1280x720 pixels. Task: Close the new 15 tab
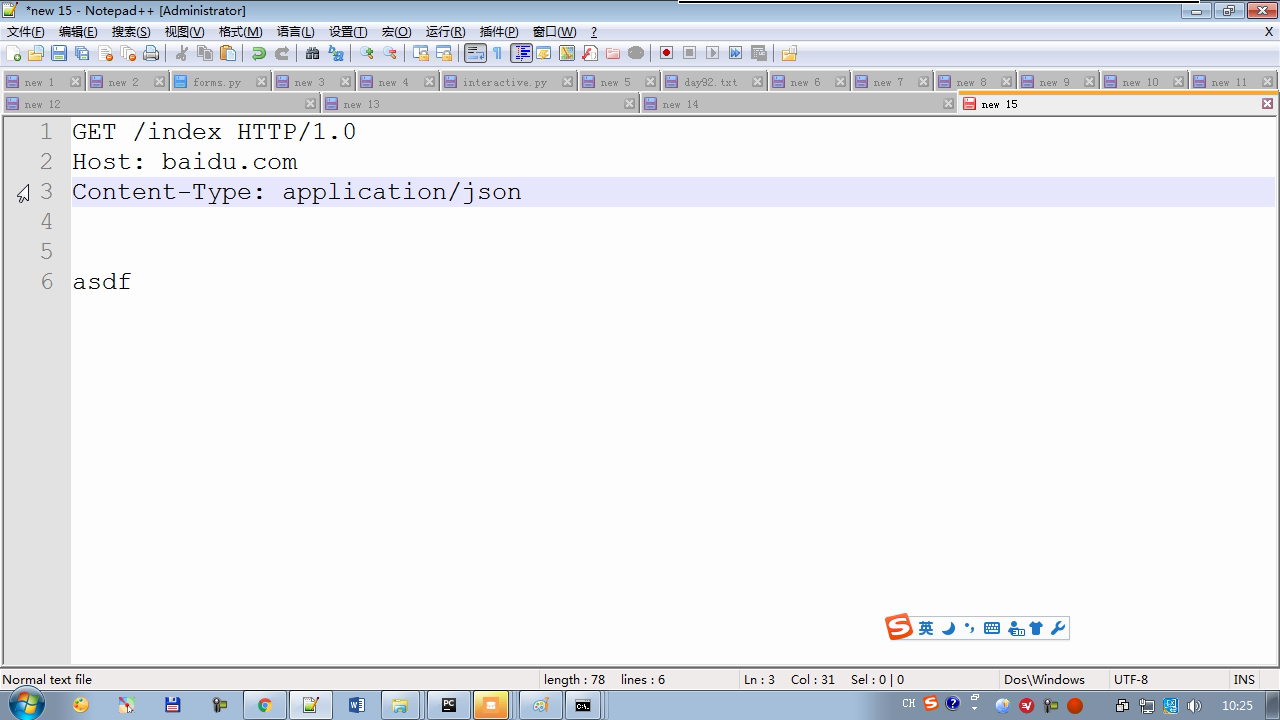click(x=1267, y=104)
